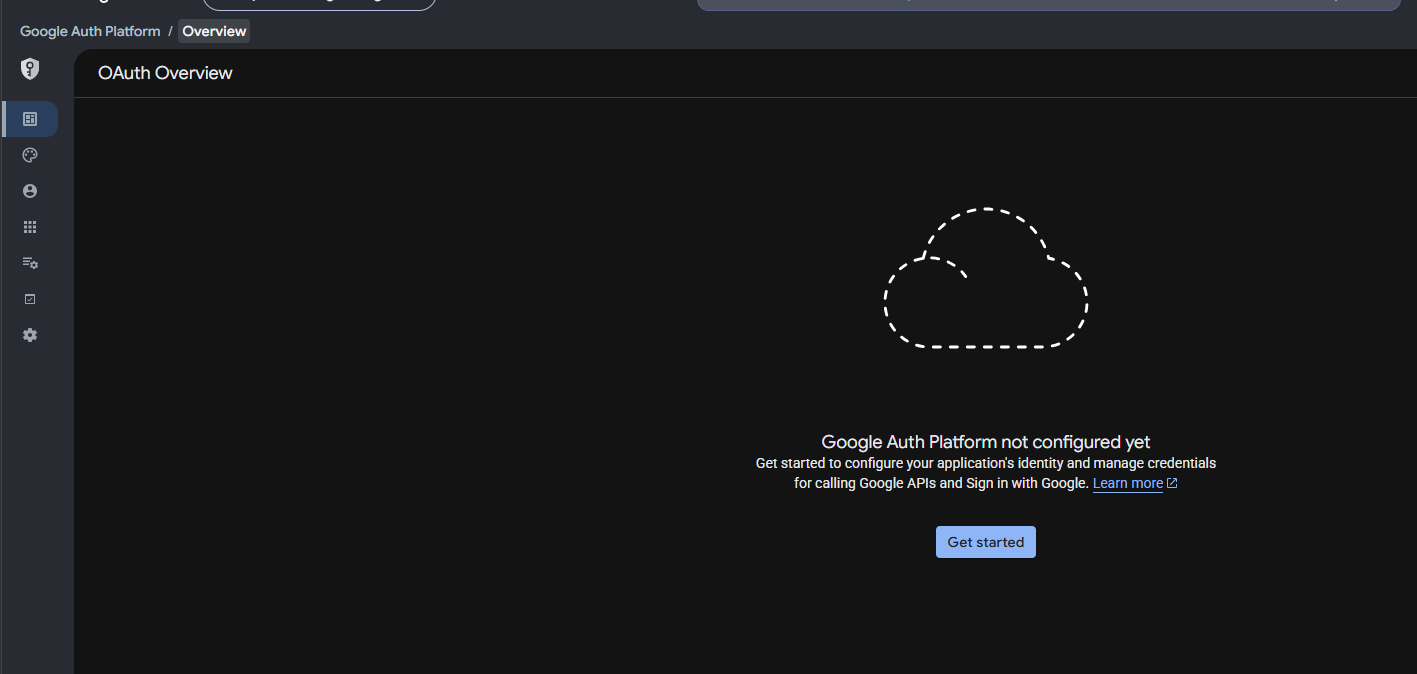Open Audience via the person icon
This screenshot has width=1417, height=674.
pyautogui.click(x=30, y=191)
